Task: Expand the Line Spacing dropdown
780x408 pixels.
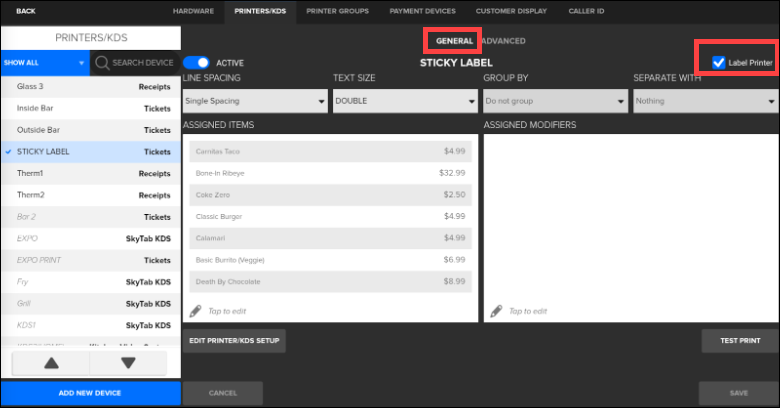Action: point(255,101)
